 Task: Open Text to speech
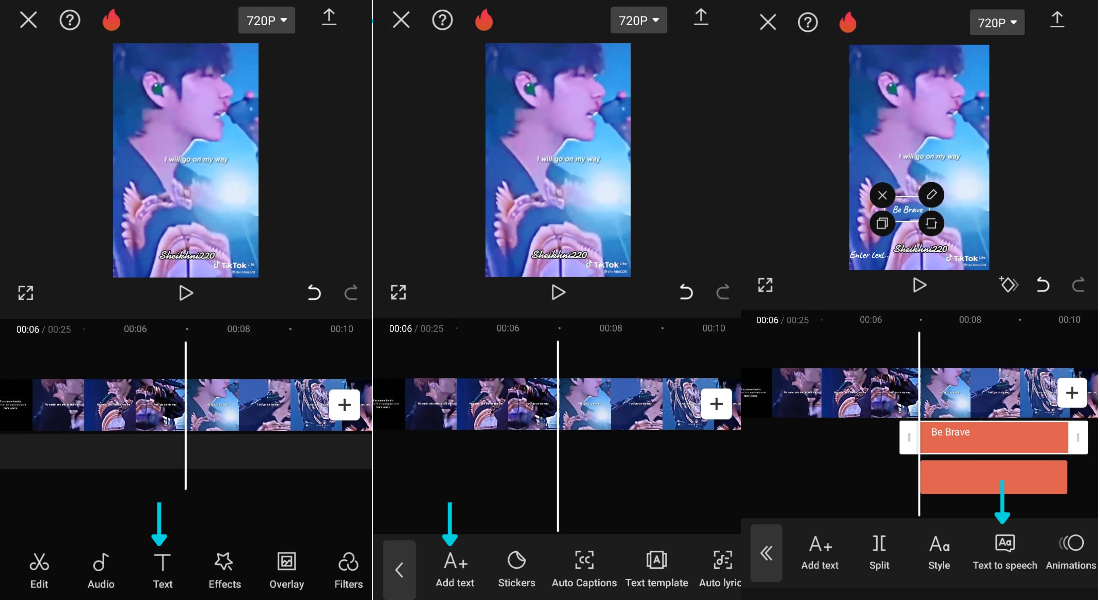tap(1005, 552)
